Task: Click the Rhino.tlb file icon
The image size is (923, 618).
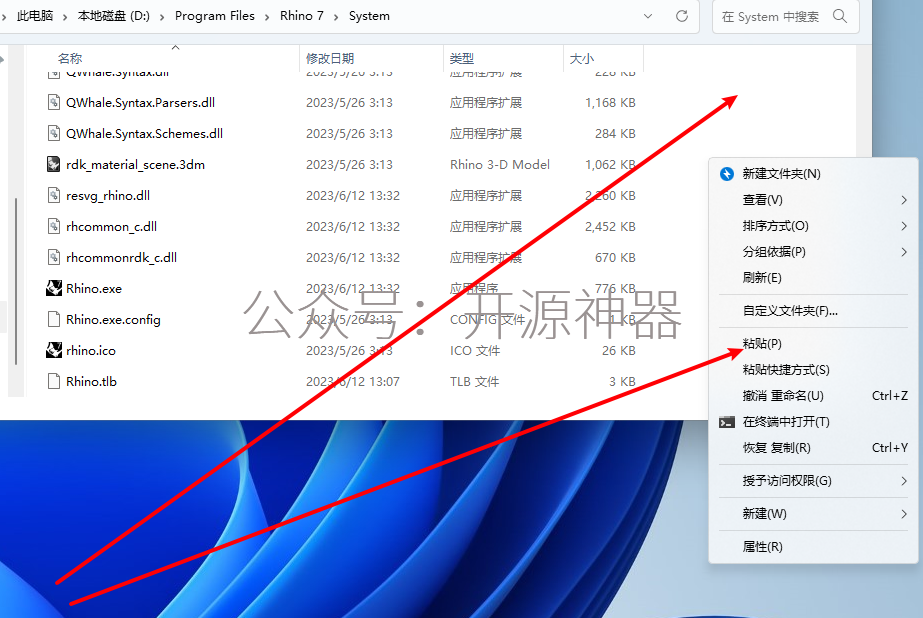Action: [54, 381]
